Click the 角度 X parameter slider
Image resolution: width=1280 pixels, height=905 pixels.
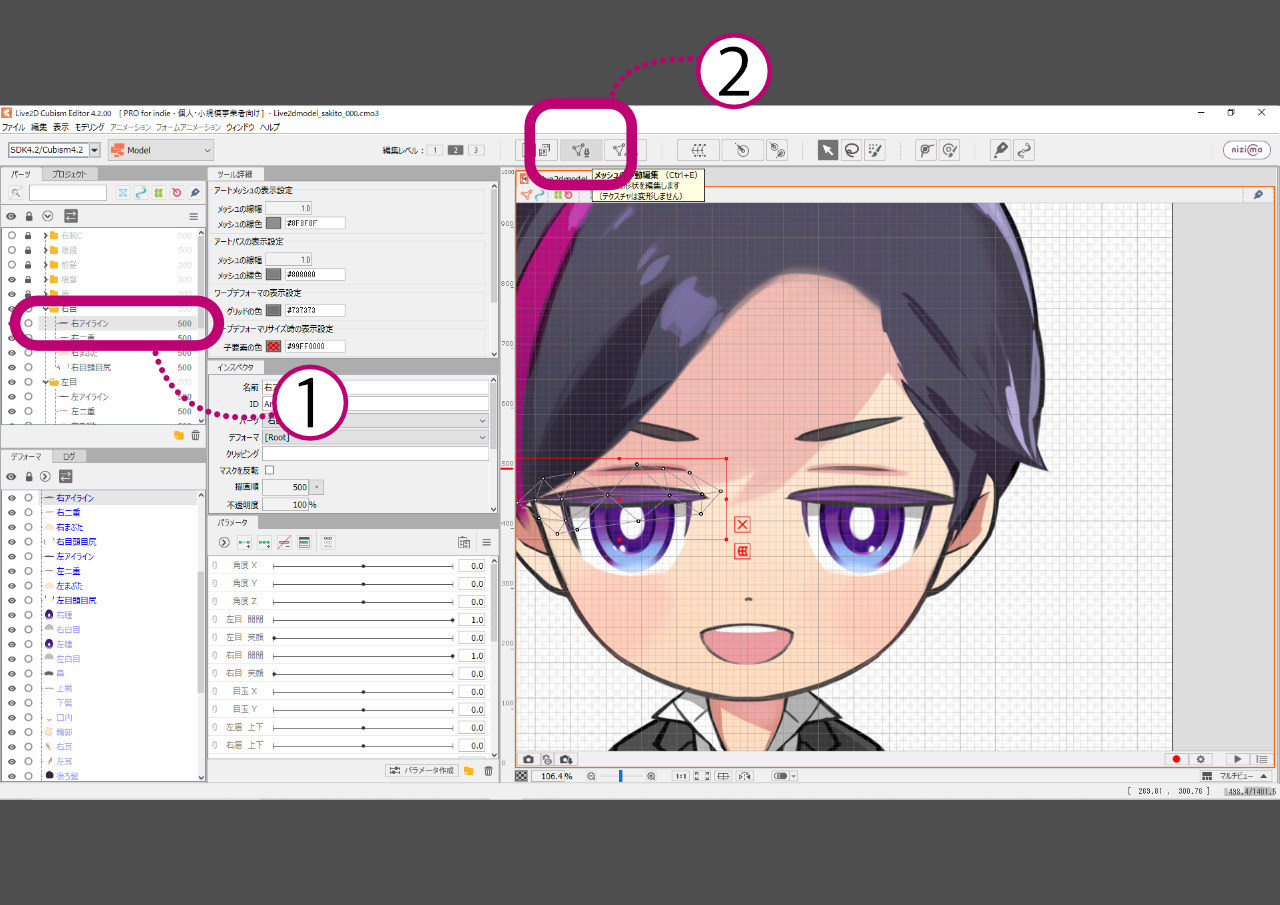point(363,566)
